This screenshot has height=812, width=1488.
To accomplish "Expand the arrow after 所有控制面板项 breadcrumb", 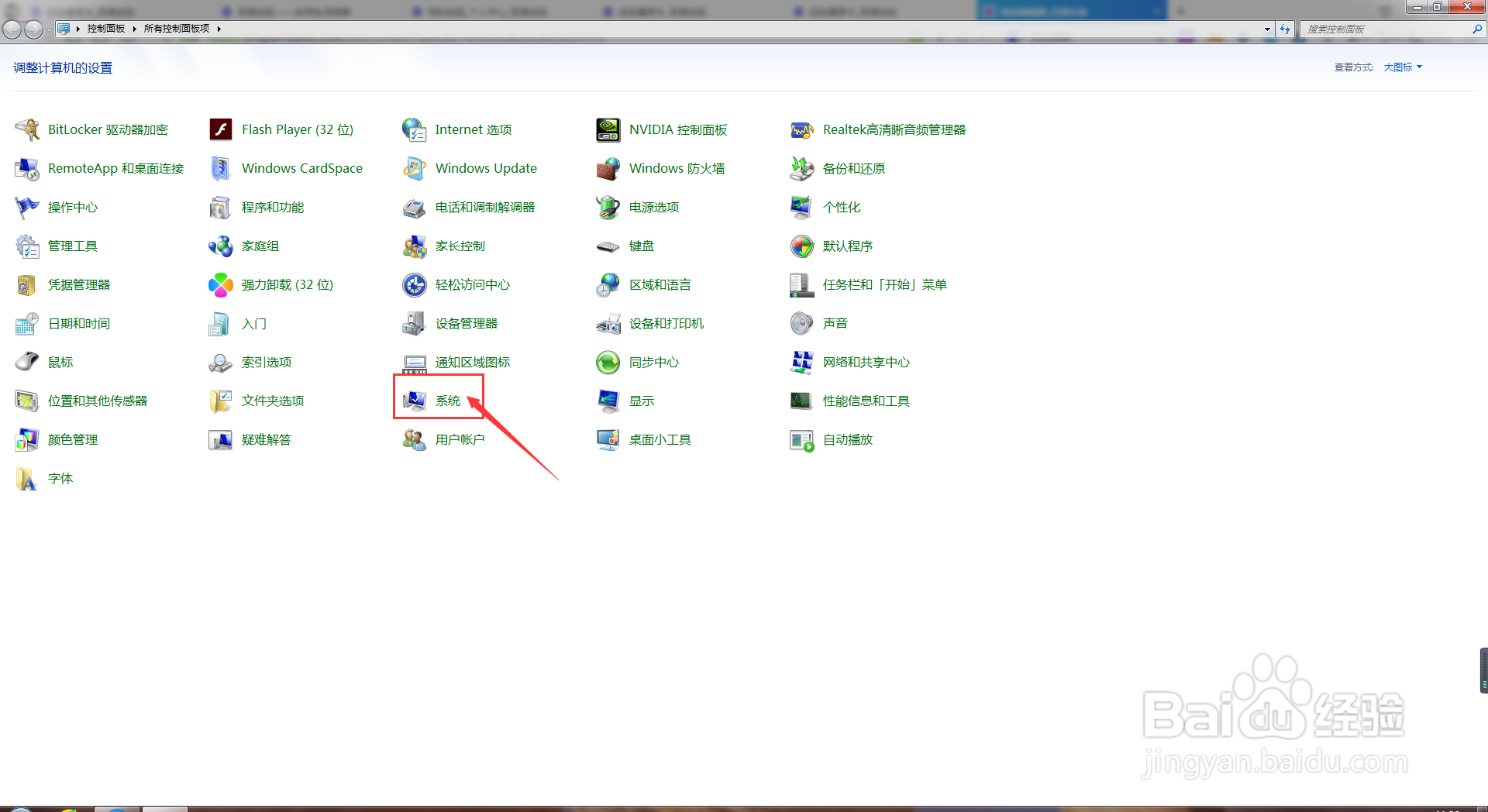I will pos(219,29).
